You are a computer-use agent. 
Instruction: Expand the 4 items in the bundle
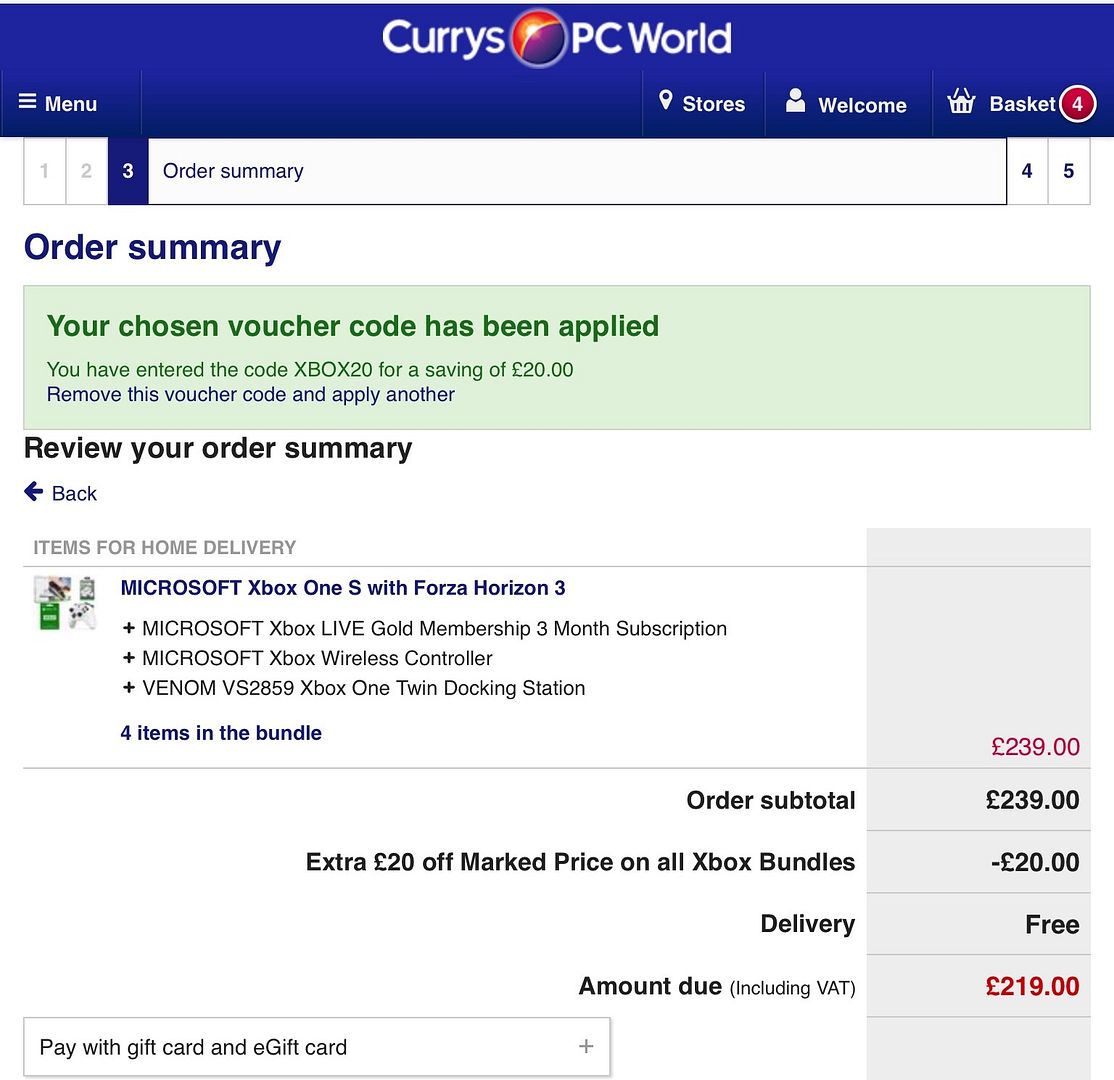click(x=221, y=733)
